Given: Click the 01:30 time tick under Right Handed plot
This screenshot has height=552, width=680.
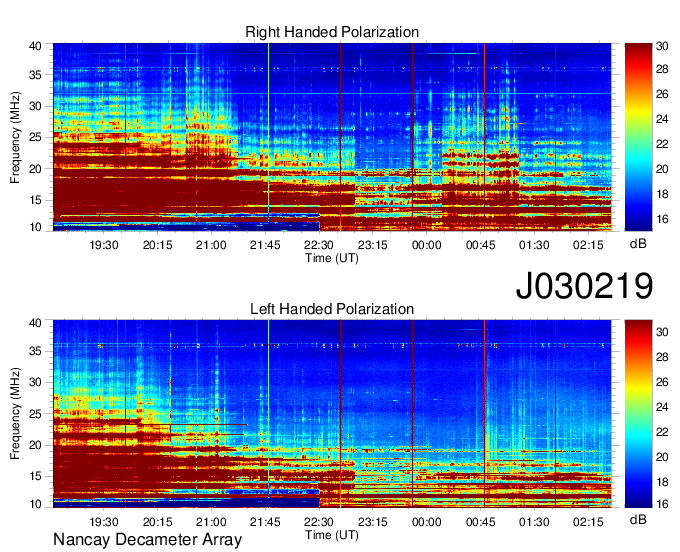Looking at the screenshot, I should pyautogui.click(x=534, y=245).
